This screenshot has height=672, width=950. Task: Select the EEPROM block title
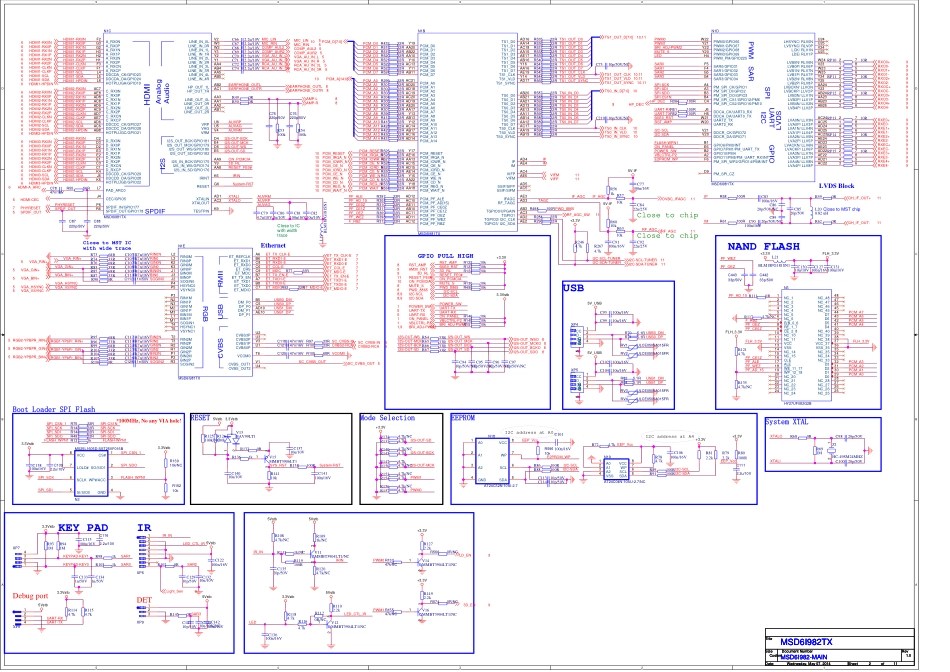tap(468, 416)
